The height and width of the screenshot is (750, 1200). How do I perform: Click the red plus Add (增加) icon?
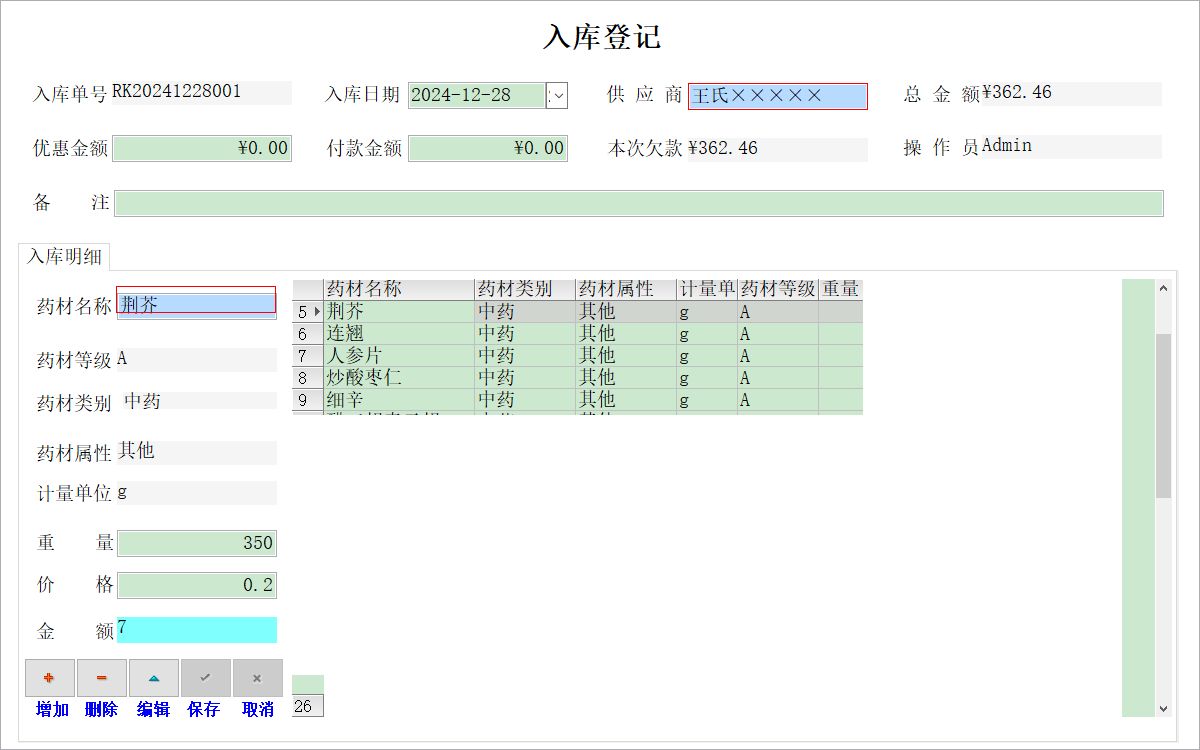pyautogui.click(x=50, y=678)
